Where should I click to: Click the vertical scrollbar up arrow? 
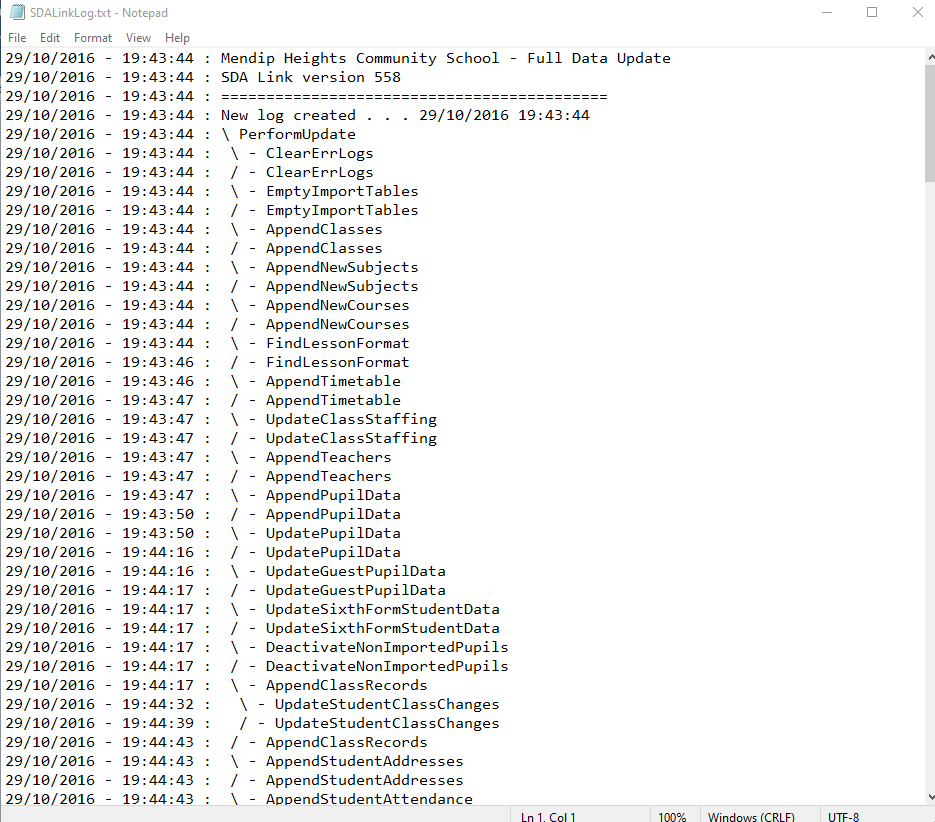pyautogui.click(x=930, y=57)
